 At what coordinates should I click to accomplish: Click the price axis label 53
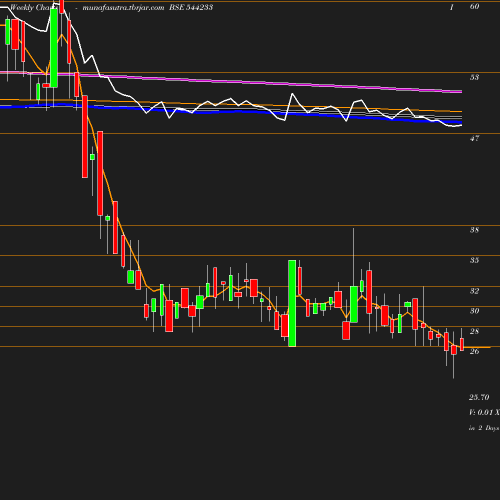click(474, 77)
